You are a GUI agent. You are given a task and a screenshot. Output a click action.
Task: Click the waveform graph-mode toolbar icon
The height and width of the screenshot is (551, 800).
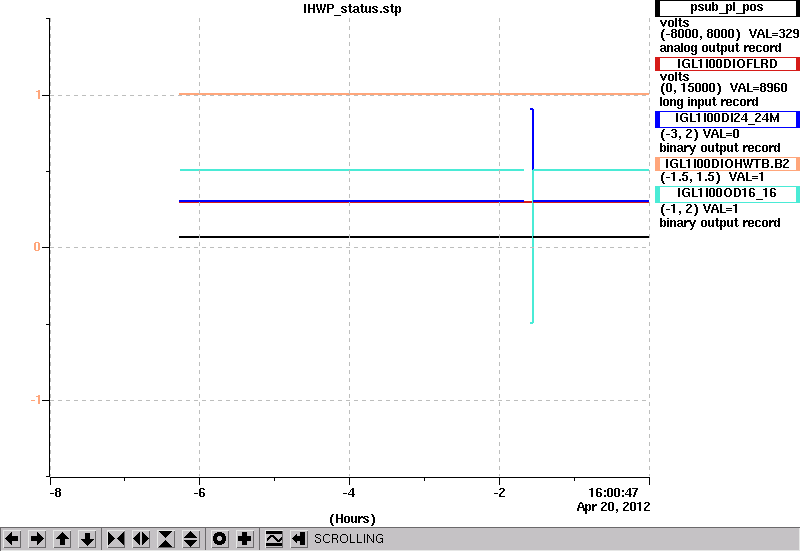coord(274,539)
